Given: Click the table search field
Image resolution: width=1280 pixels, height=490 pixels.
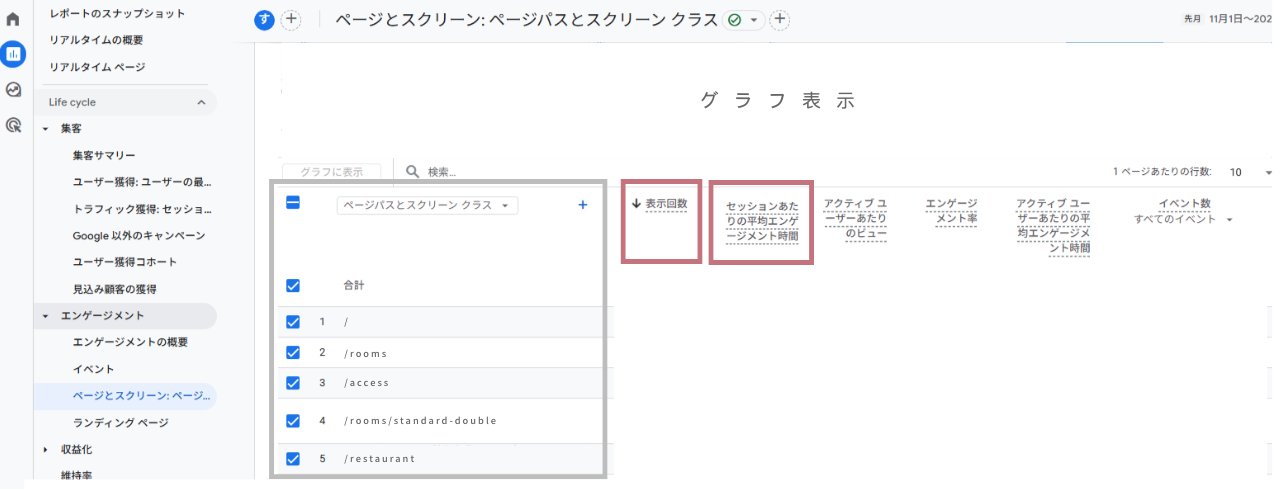Looking at the screenshot, I should (x=500, y=172).
